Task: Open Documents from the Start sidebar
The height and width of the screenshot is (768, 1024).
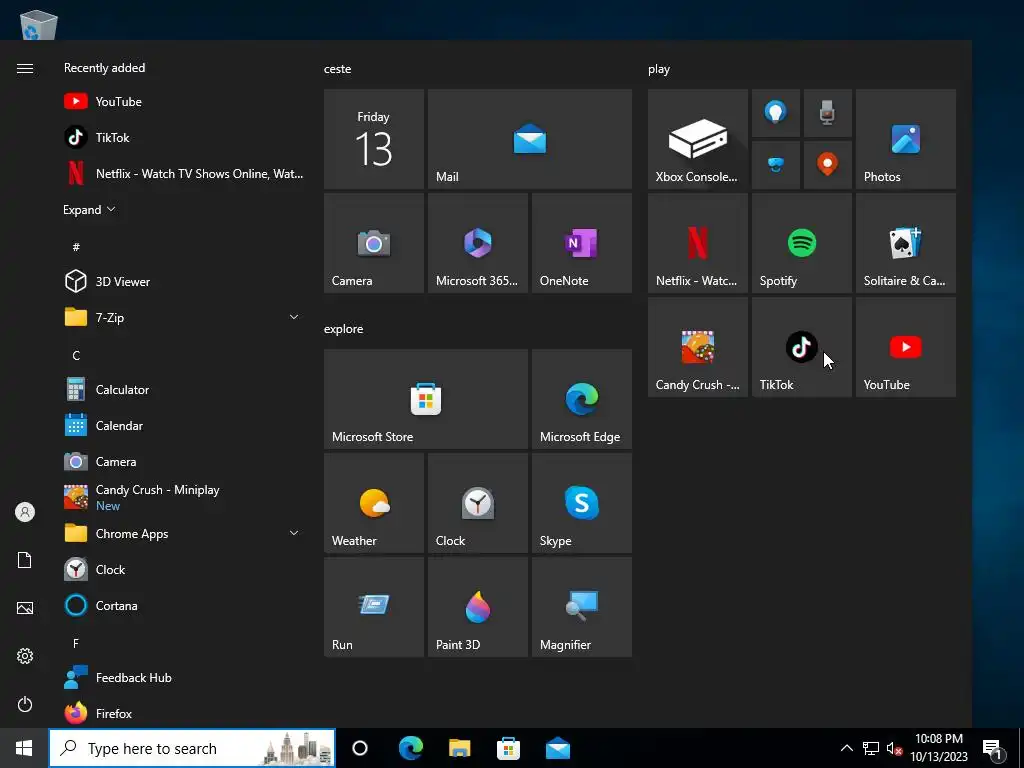Action: pyautogui.click(x=25, y=560)
